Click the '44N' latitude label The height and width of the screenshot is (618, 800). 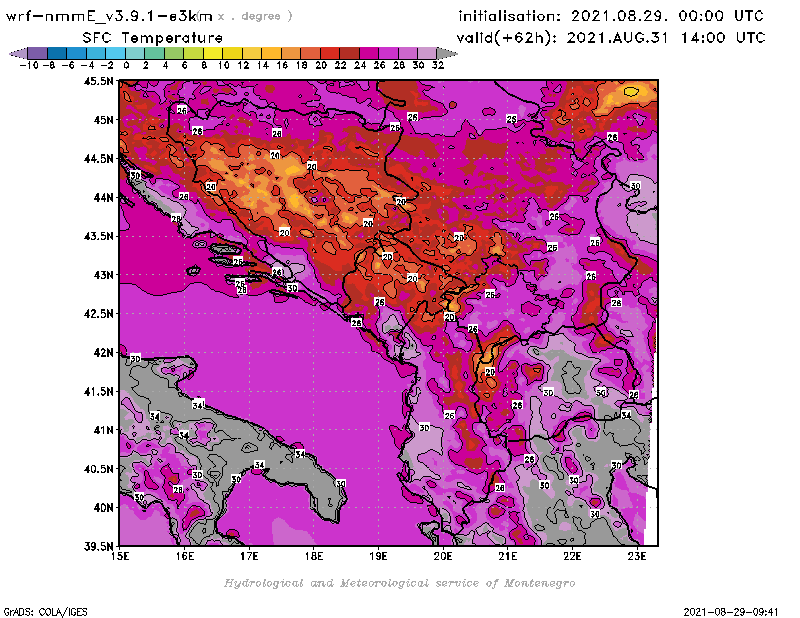click(x=103, y=197)
